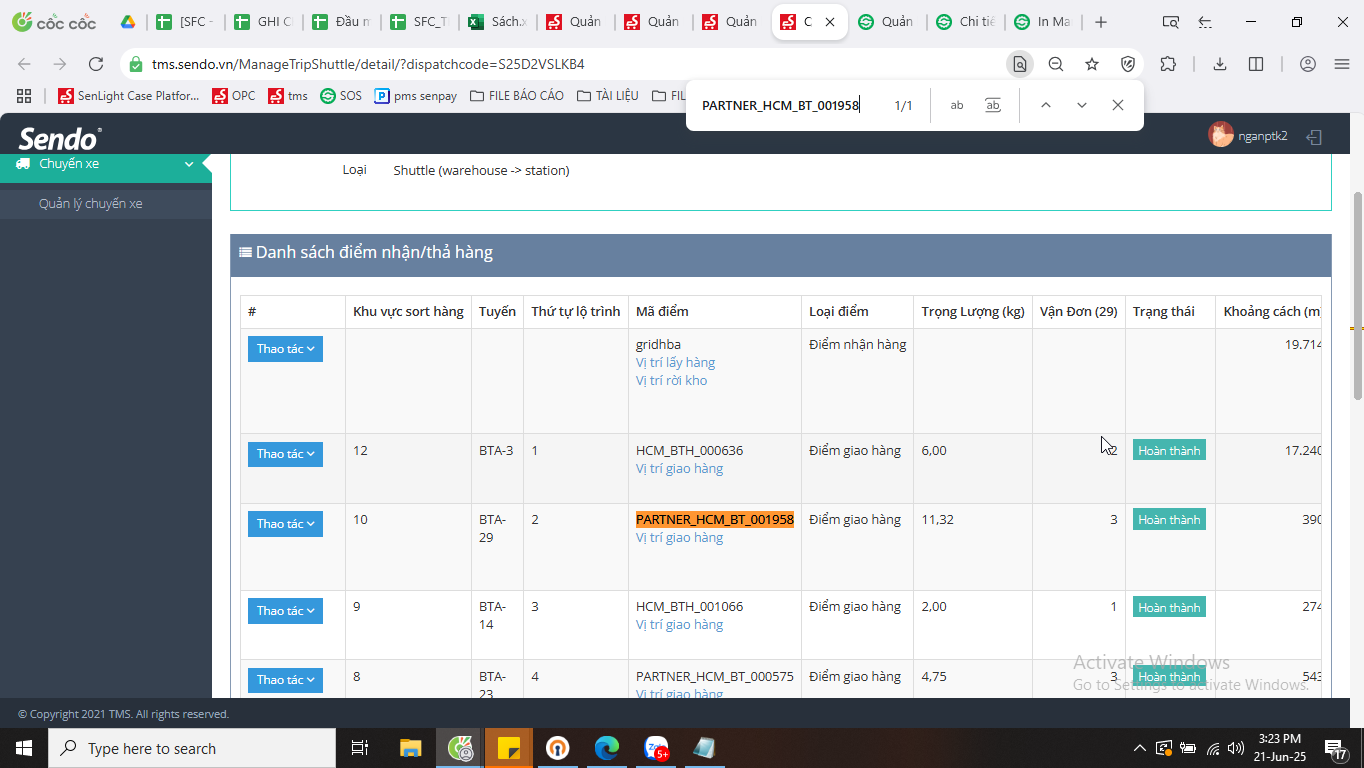This screenshot has width=1364, height=768.
Task: Click the page vertical scrollbar
Action: pyautogui.click(x=1357, y=295)
